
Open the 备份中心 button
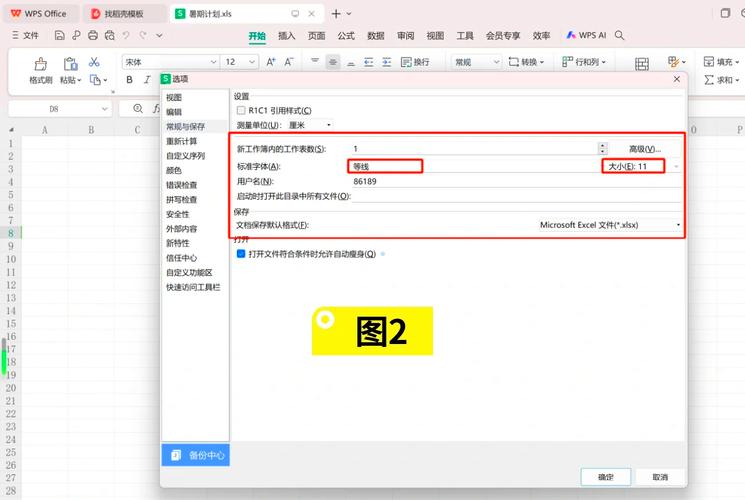[x=196, y=455]
